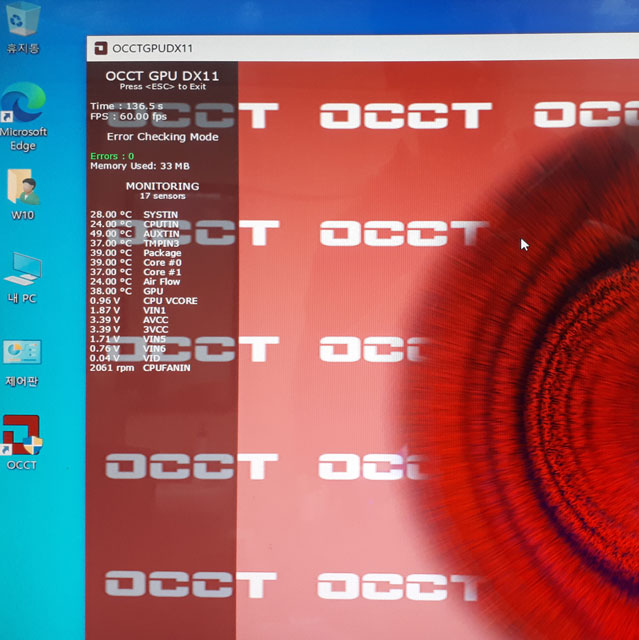Select the AVCC voltage row
This screenshot has width=639, height=640.
tap(129, 320)
